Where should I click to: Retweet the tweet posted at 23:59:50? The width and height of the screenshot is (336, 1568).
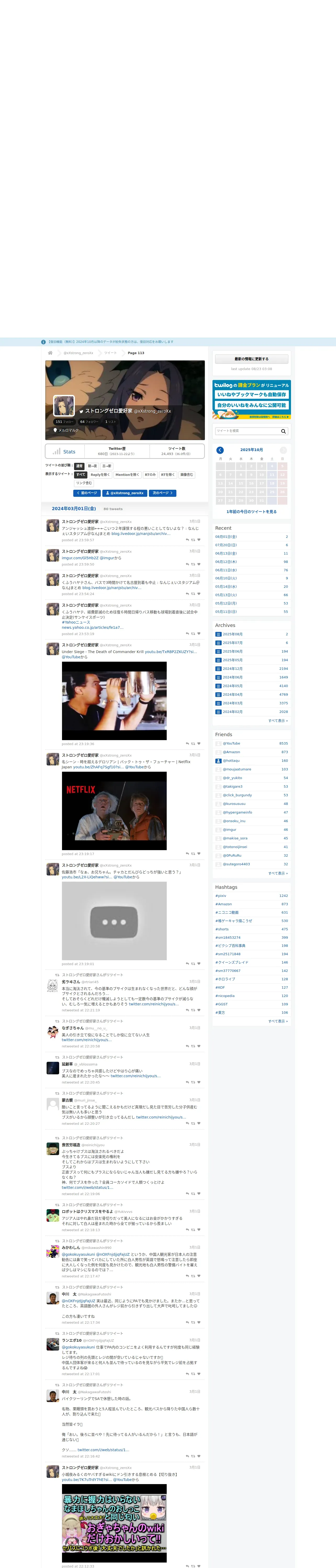(193, 564)
